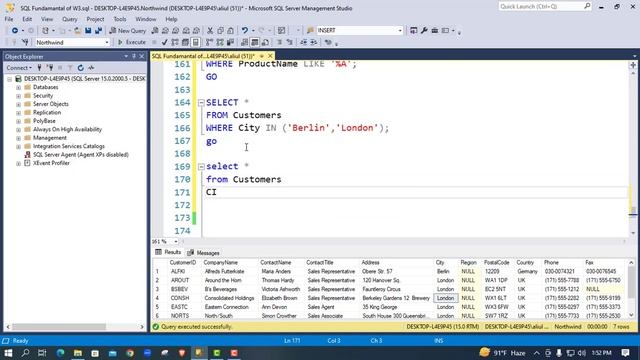
Task: Click the New Query toolbar button
Action: pos(127,31)
